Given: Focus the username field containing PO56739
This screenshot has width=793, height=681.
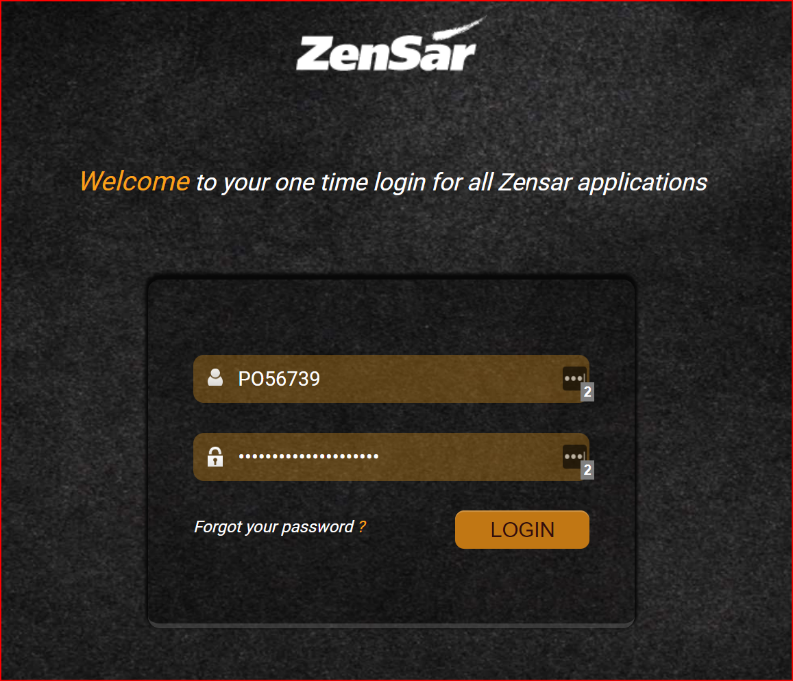Looking at the screenshot, I should [x=391, y=379].
